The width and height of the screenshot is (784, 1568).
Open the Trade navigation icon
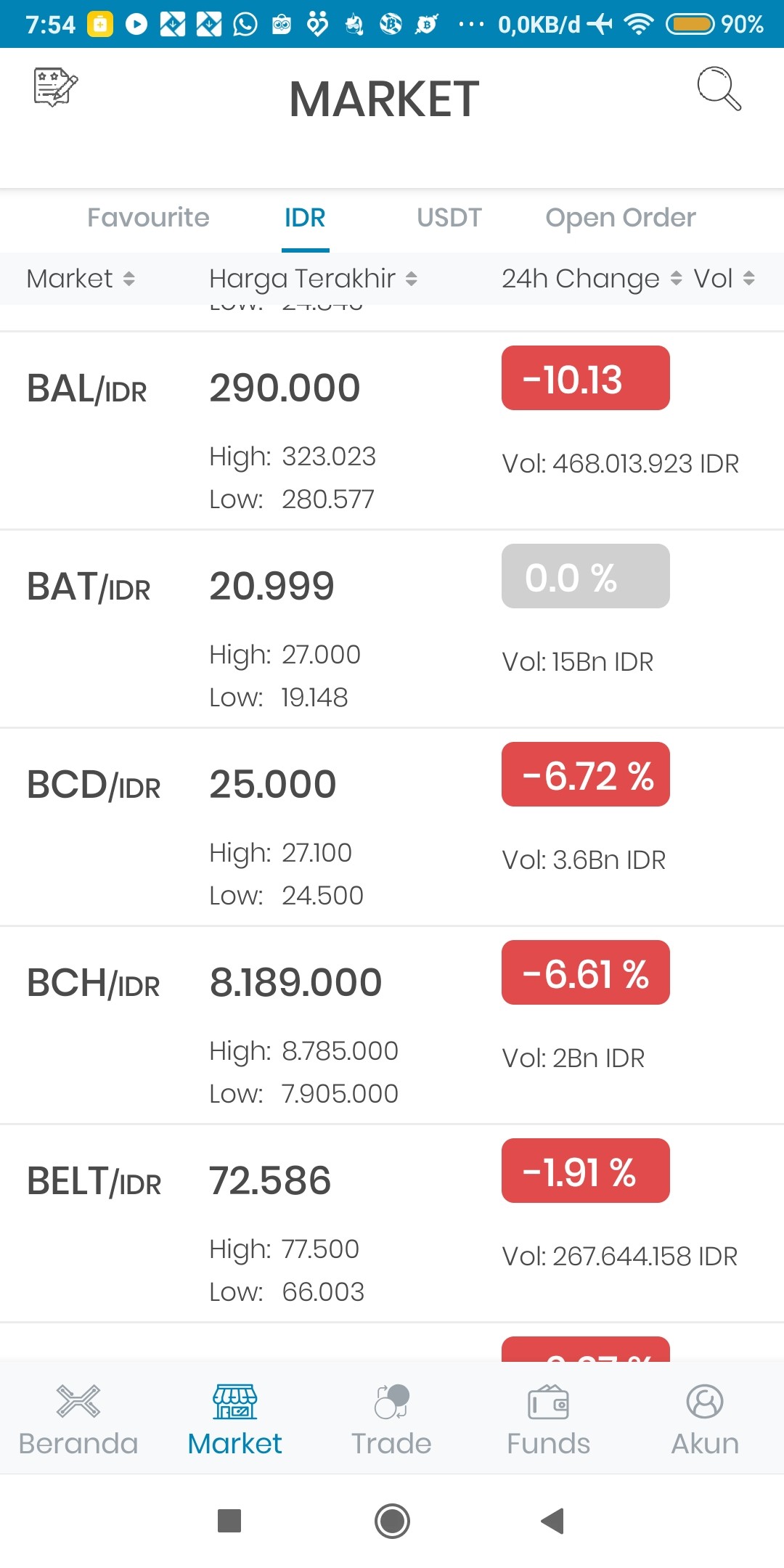click(x=392, y=1401)
